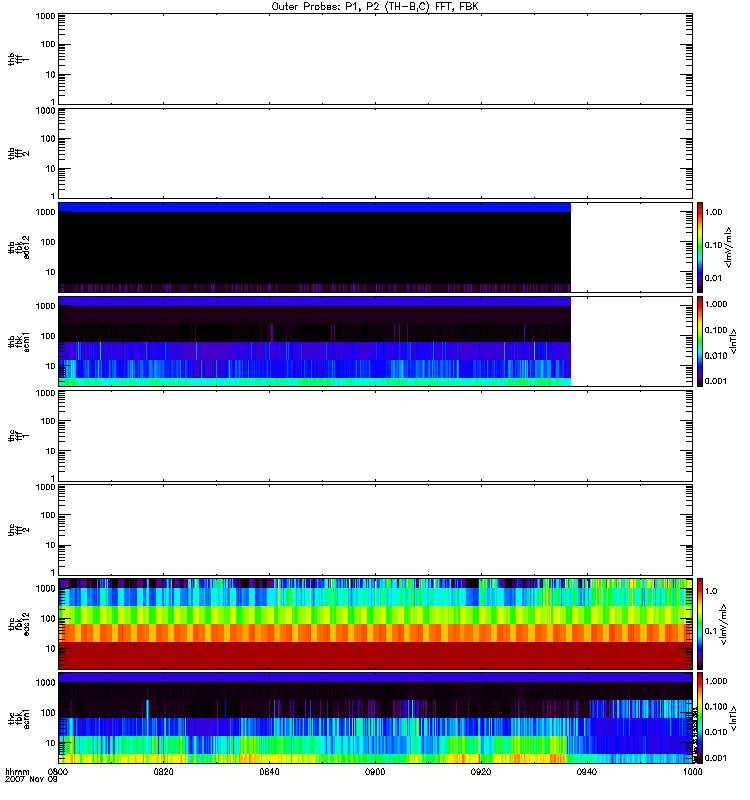Click the <|mV/m|> unit label of thc edc12 color bar

[722, 624]
